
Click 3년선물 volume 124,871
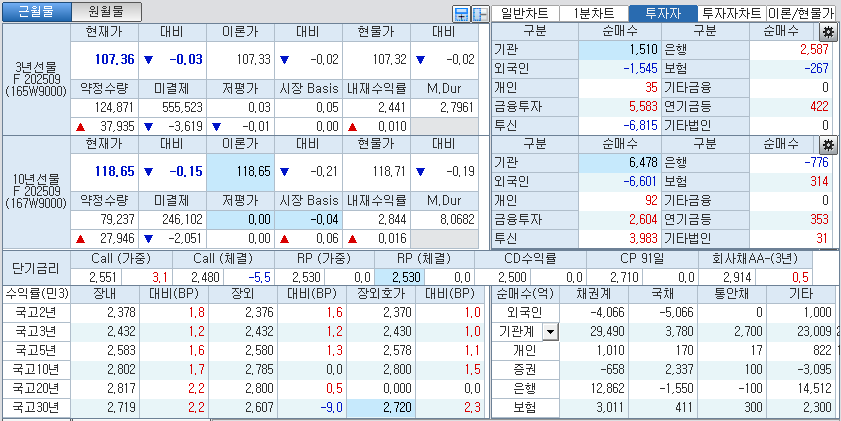pyautogui.click(x=116, y=107)
